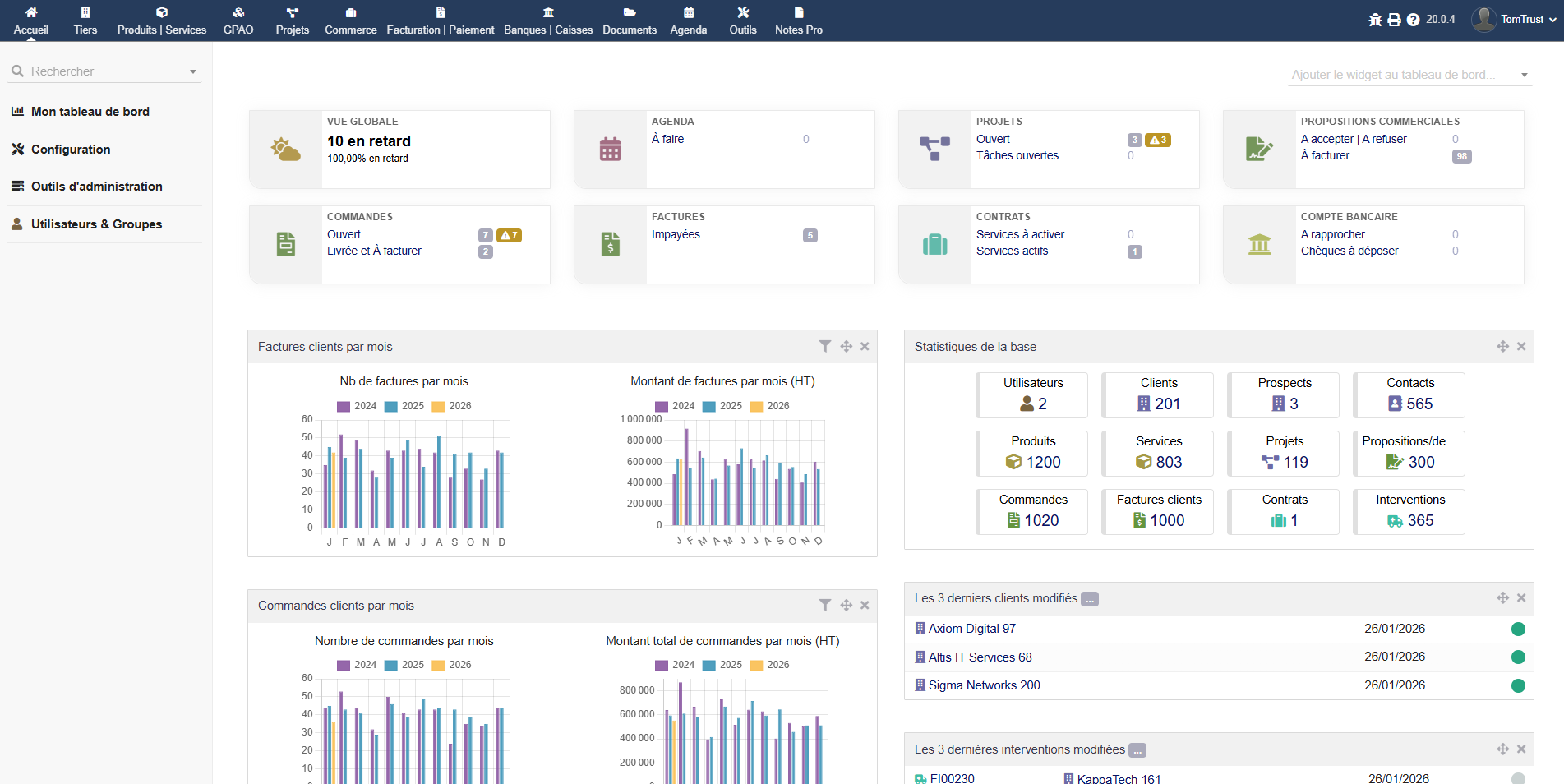Open the Agenda module

[x=688, y=21]
